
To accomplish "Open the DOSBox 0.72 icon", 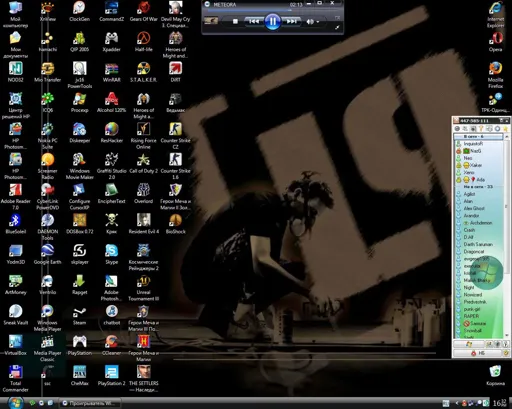I will pyautogui.click(x=79, y=224).
